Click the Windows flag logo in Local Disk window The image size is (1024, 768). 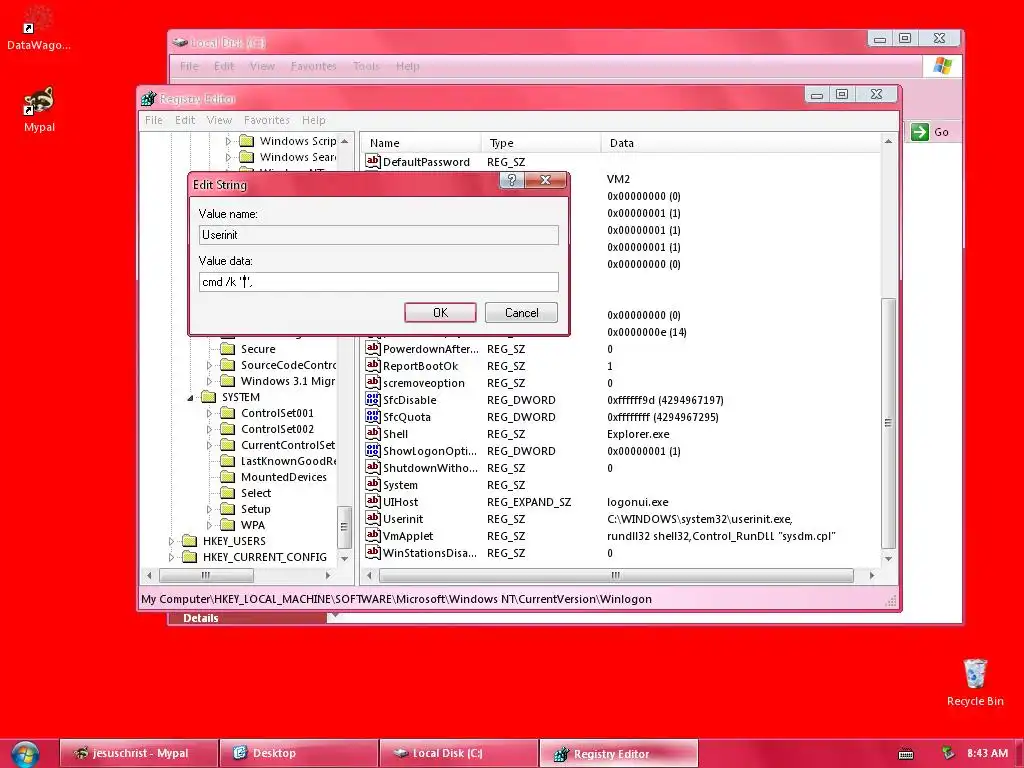[942, 66]
